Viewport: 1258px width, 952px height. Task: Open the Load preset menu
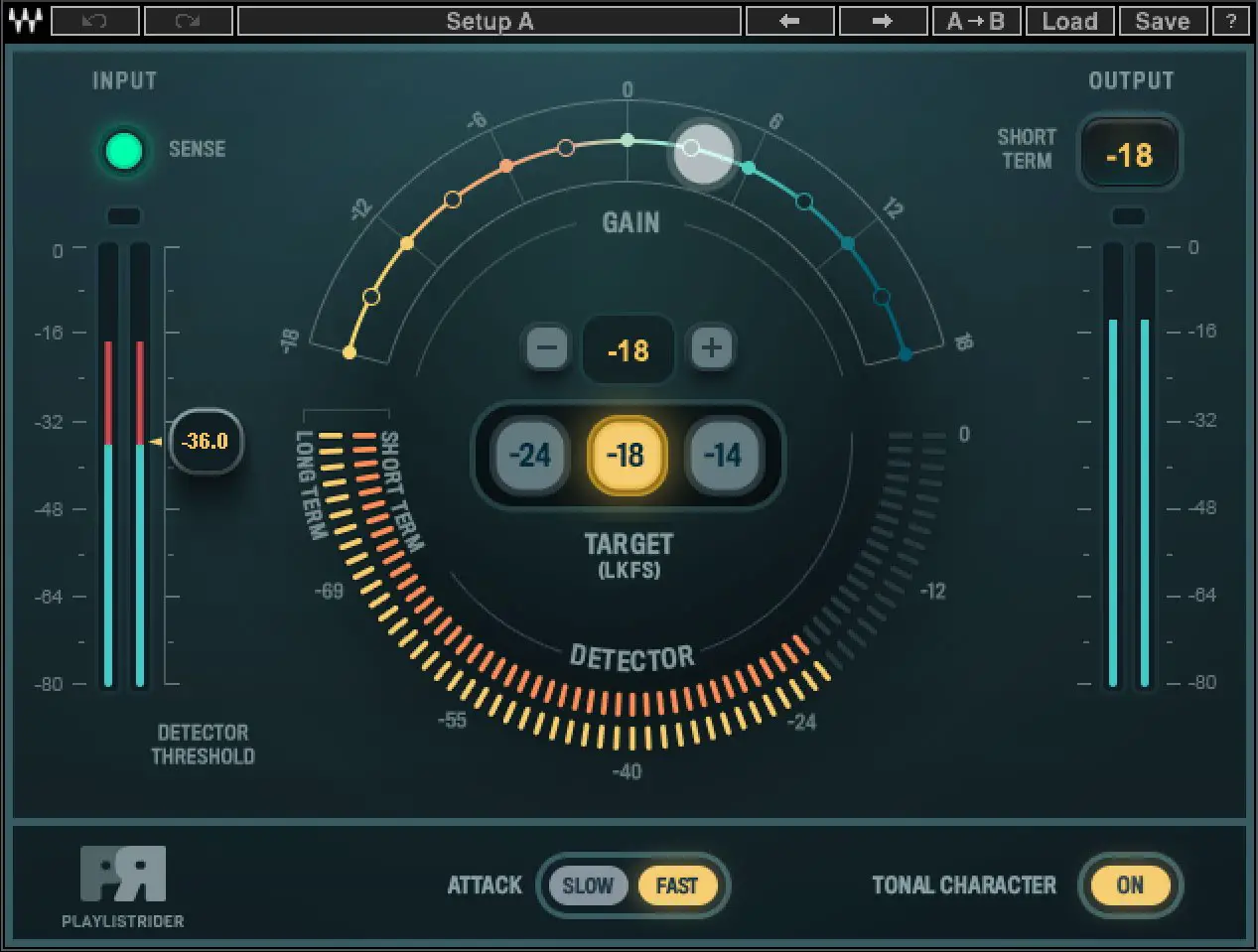(1069, 21)
